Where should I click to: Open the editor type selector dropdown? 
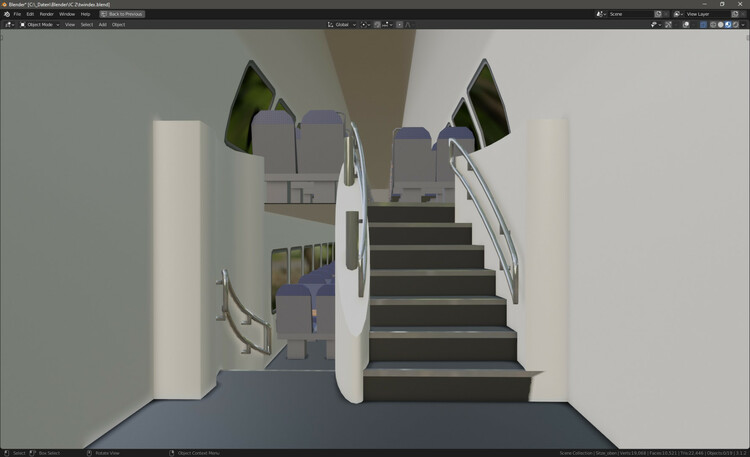coord(10,25)
